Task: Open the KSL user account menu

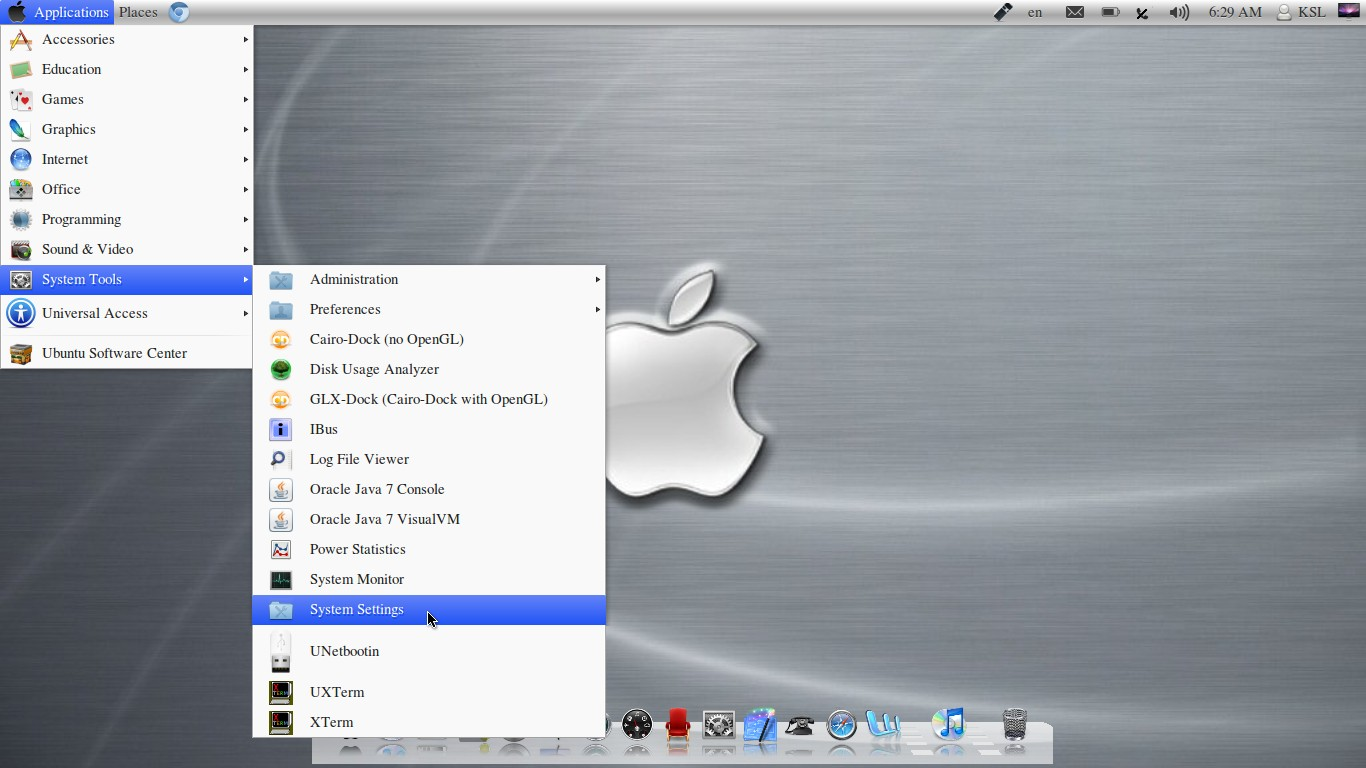Action: (1301, 12)
